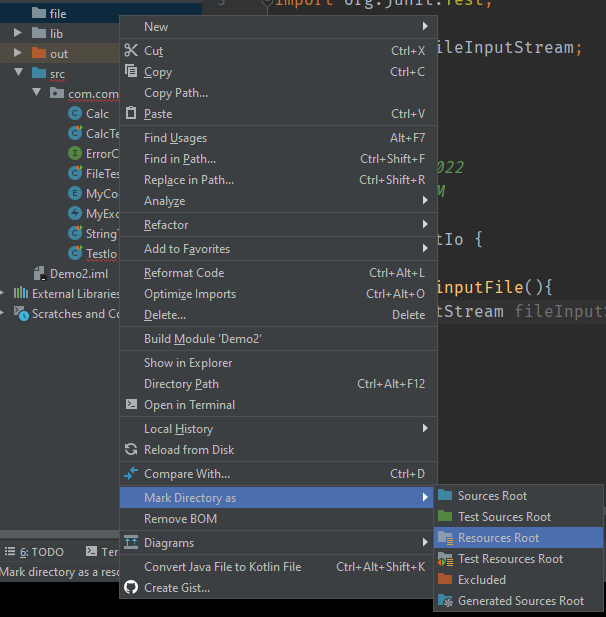The height and width of the screenshot is (617, 606).
Task: Click the MyExc exception class icon
Action: tap(75, 213)
